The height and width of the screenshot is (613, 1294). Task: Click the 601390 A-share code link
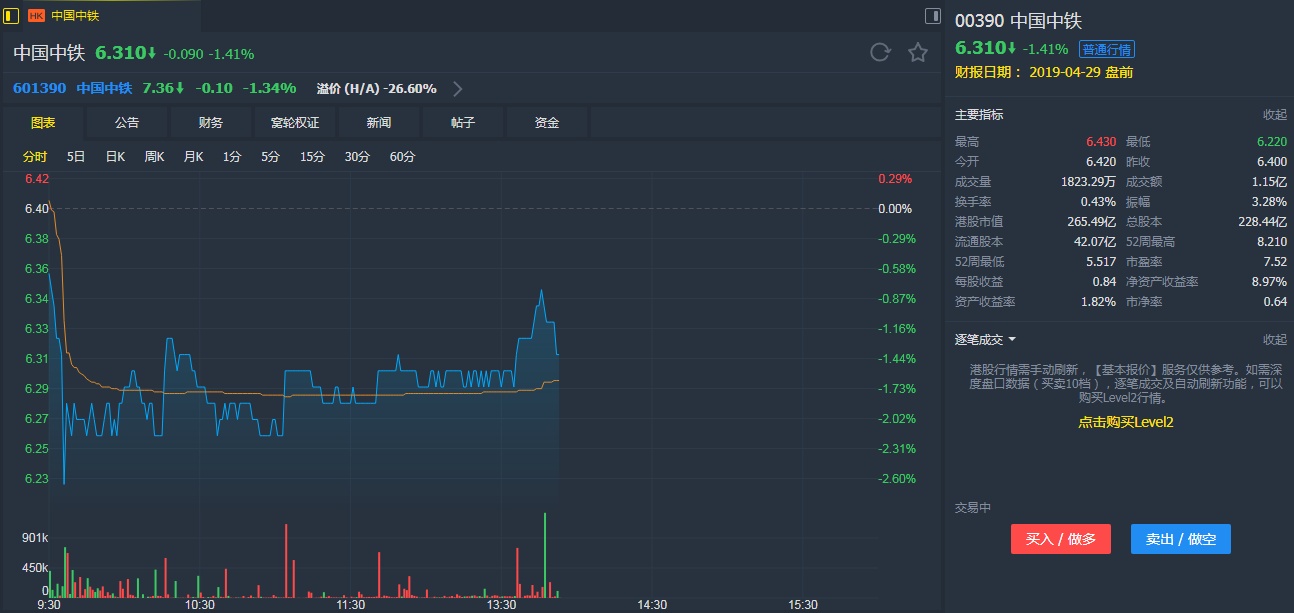pos(40,88)
